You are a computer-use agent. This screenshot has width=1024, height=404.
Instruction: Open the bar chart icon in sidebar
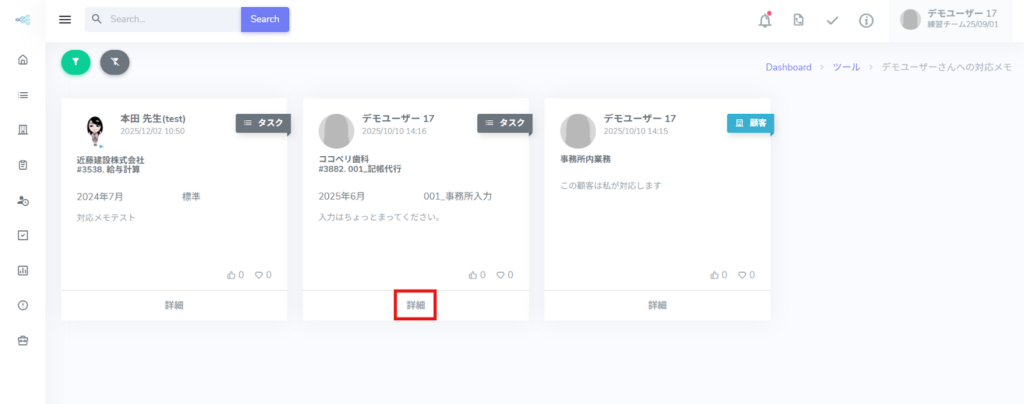[x=23, y=270]
